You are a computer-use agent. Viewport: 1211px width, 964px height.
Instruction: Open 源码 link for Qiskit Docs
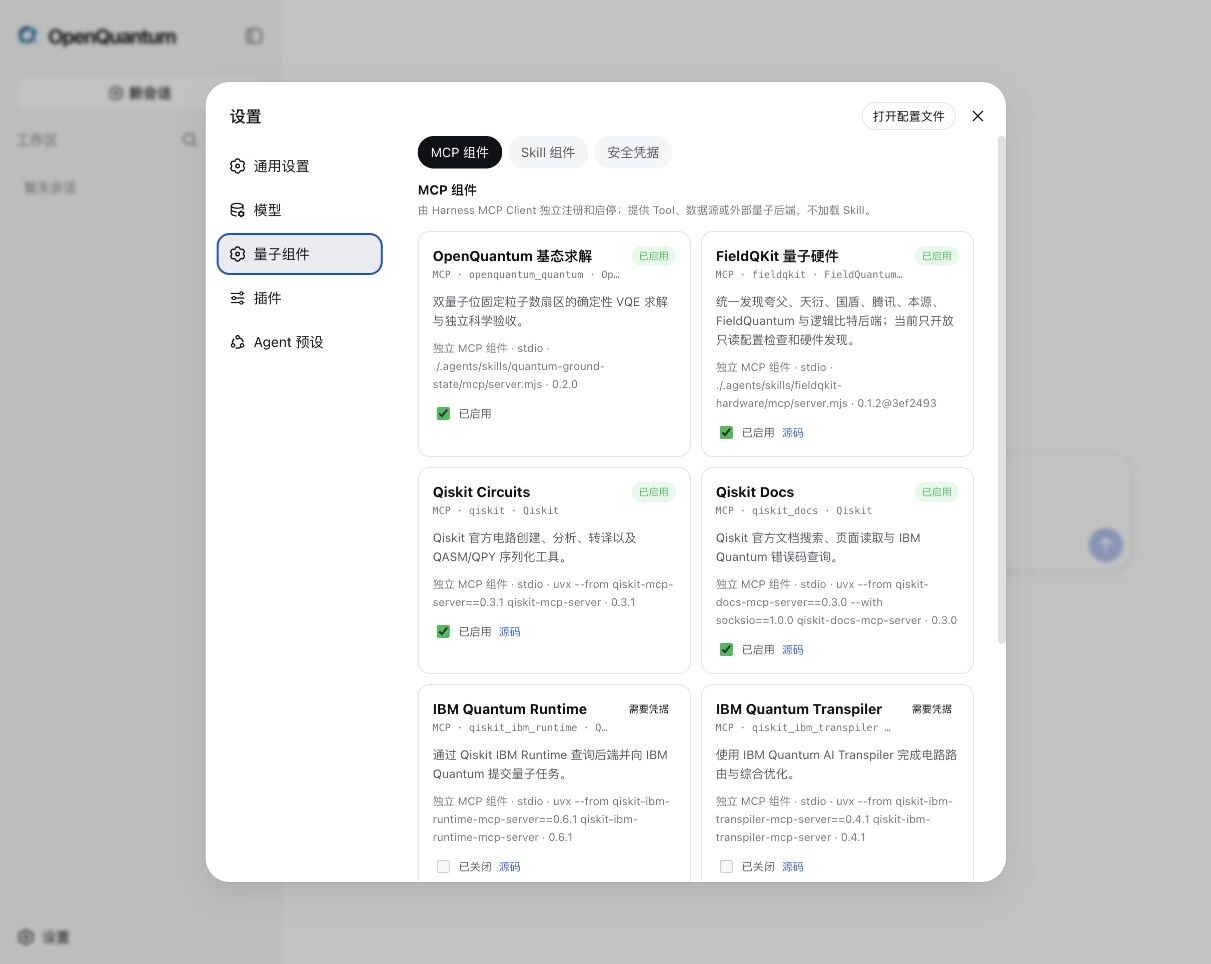click(792, 649)
